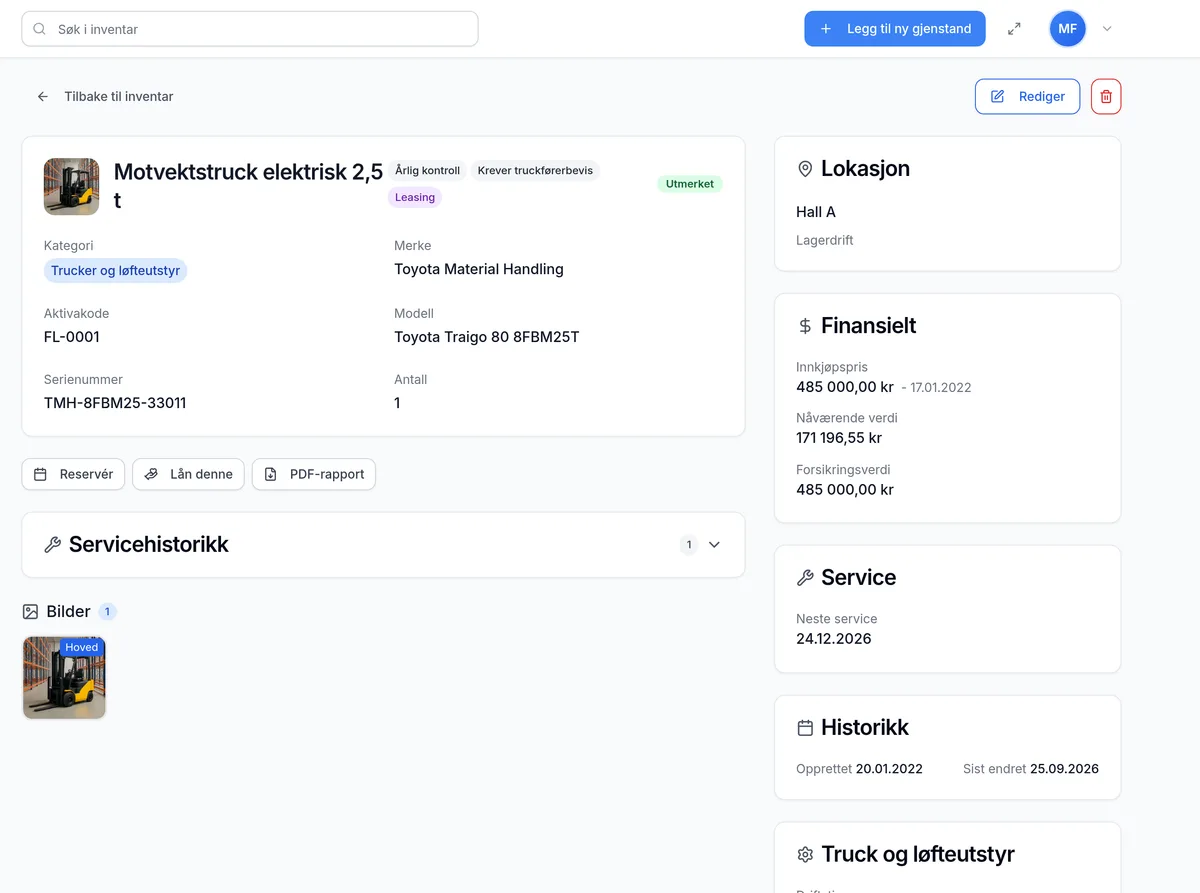This screenshot has width=1200, height=893.
Task: Click the 'Truck og løfteutstyr' gear icon
Action: coord(805,855)
